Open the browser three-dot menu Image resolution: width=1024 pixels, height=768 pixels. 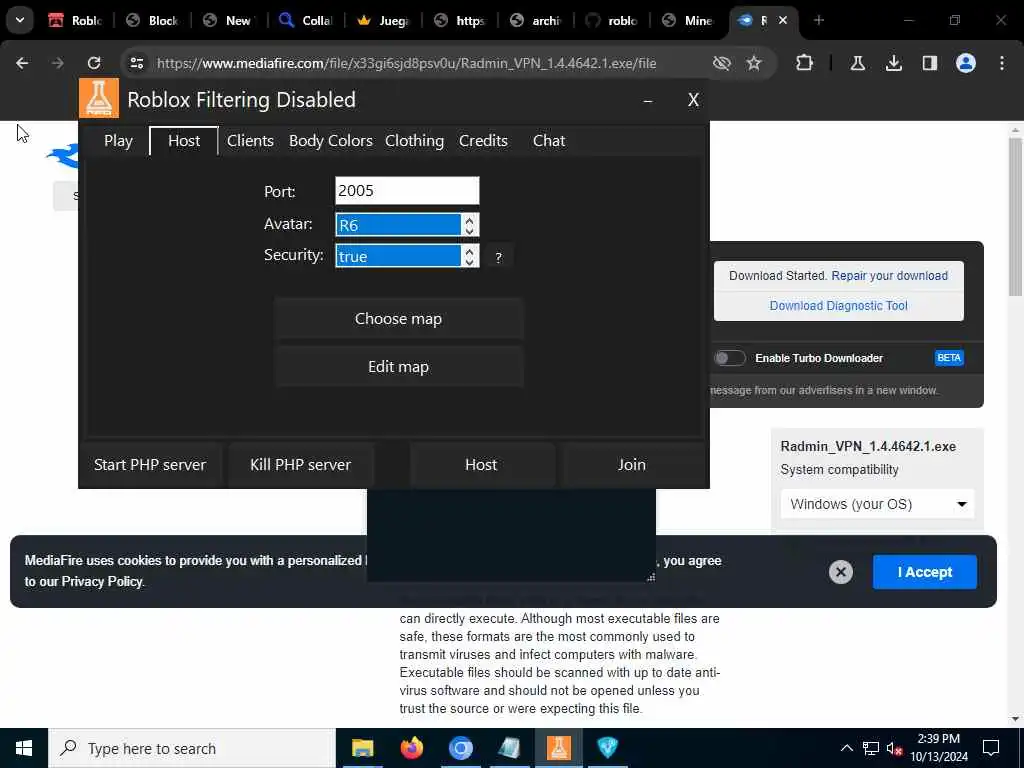tap(1002, 63)
